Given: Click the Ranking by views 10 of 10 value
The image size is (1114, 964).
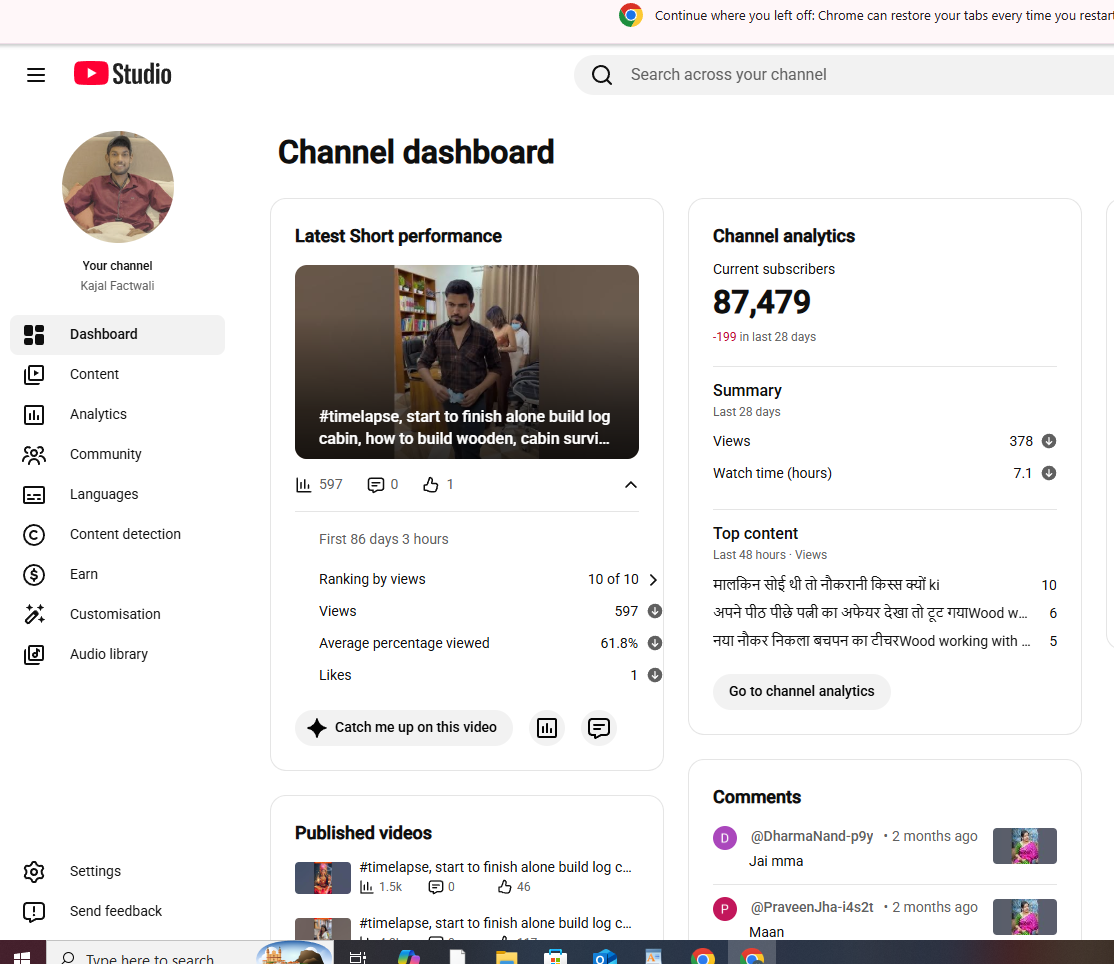Looking at the screenshot, I should [x=613, y=580].
